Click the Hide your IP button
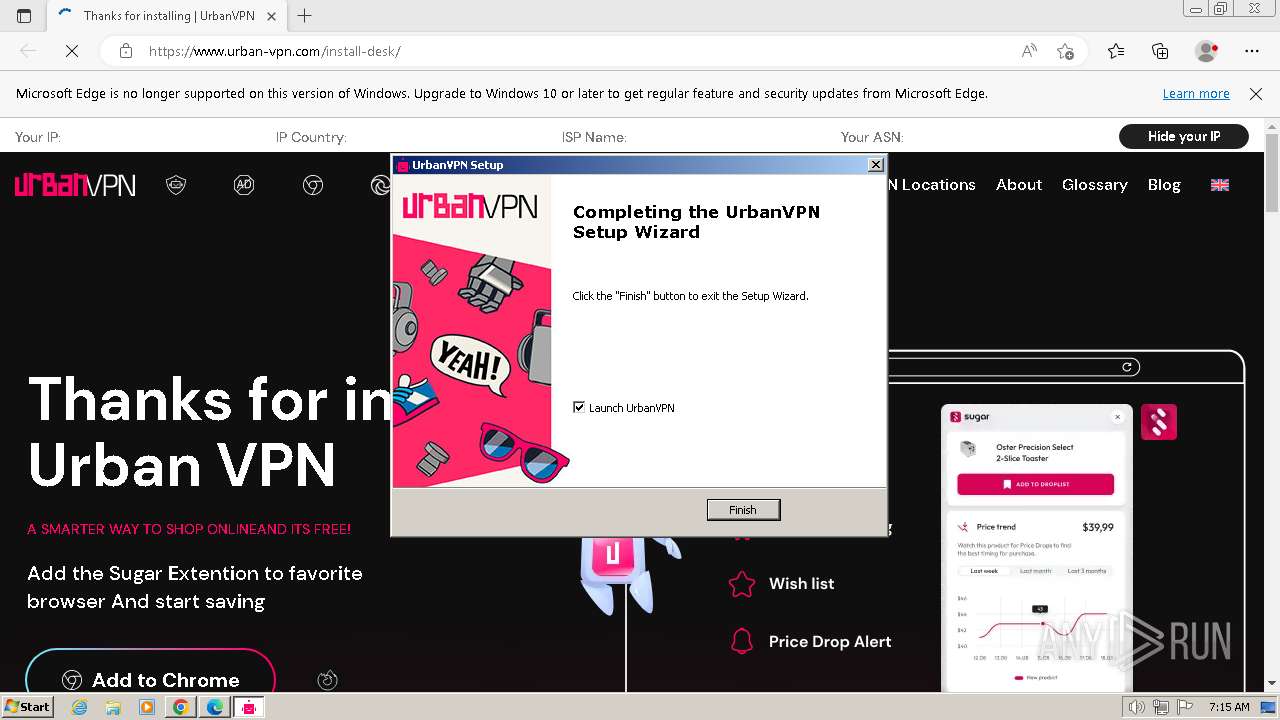The height and width of the screenshot is (720, 1280). tap(1184, 136)
